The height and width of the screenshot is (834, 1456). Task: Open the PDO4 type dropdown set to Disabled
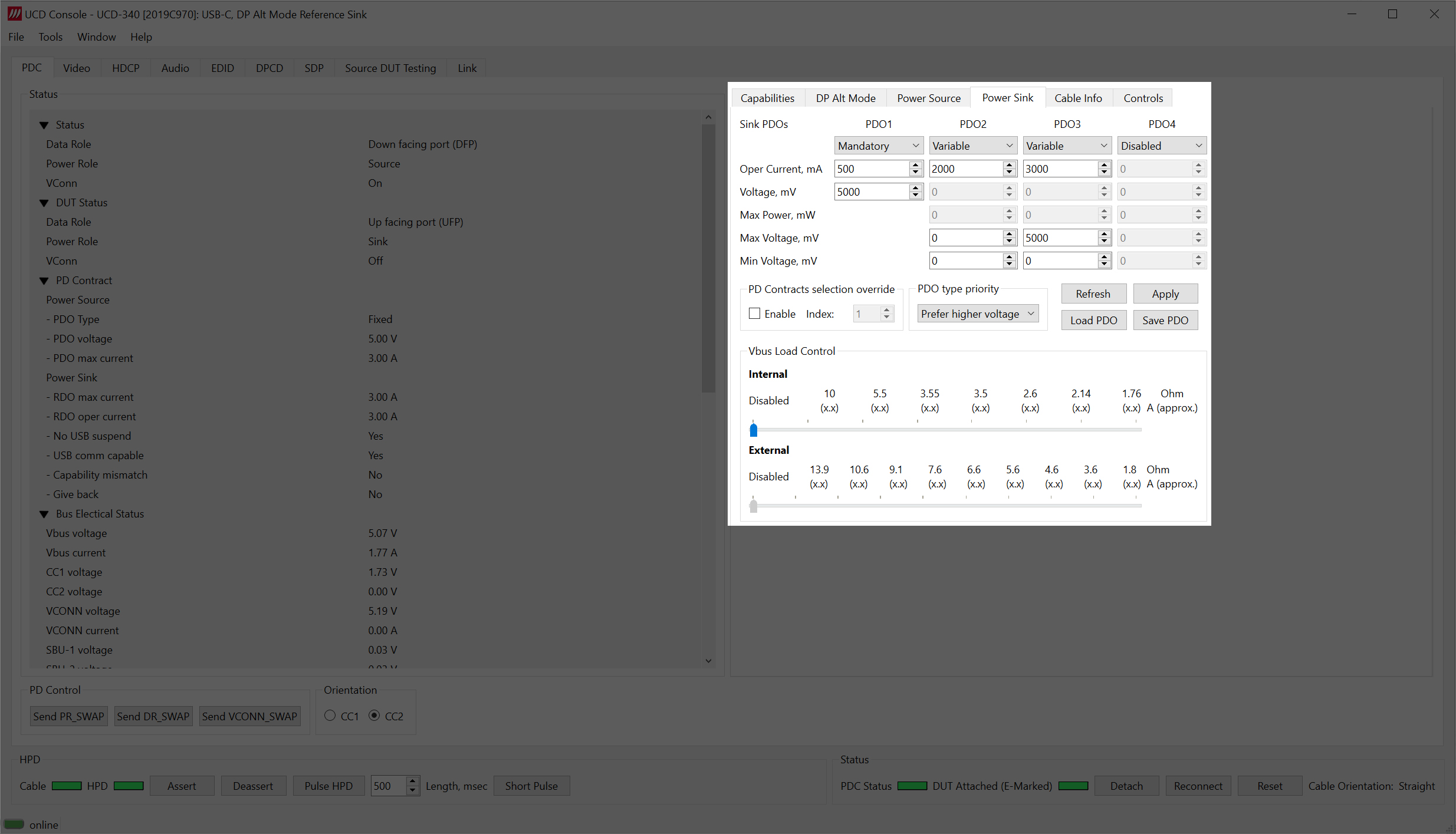click(1162, 146)
